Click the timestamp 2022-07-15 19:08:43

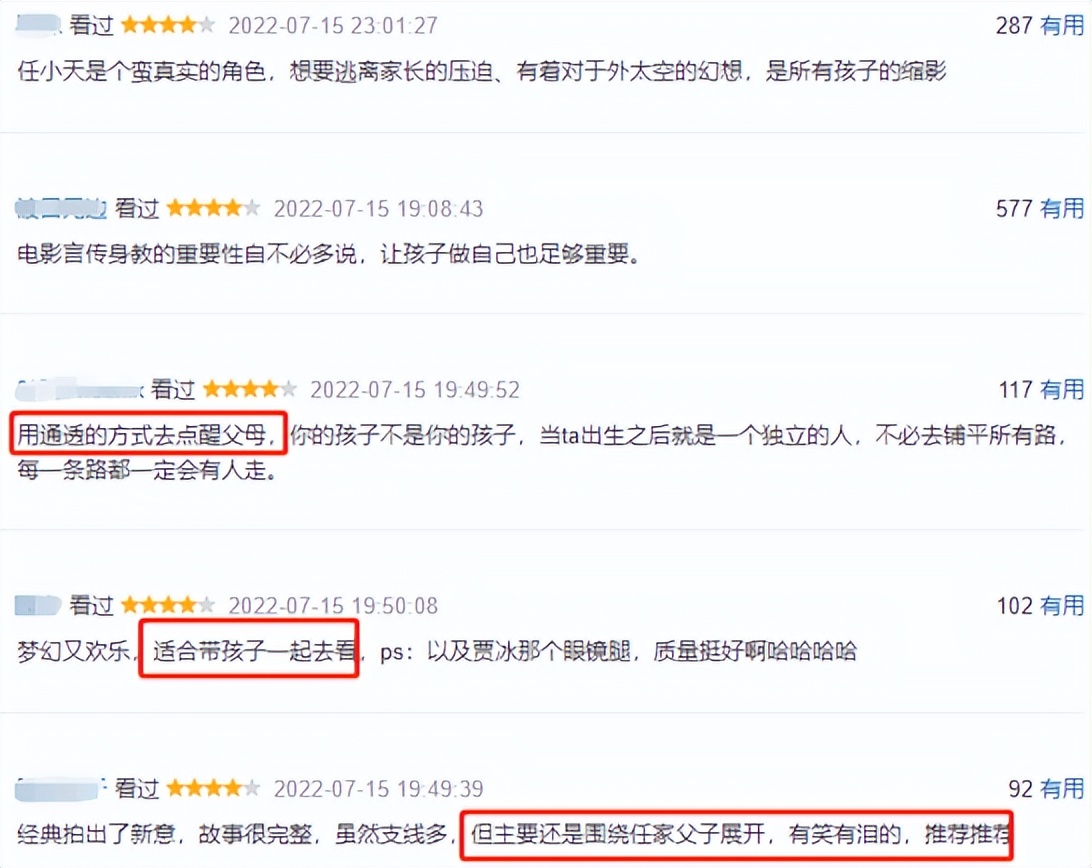pos(378,208)
